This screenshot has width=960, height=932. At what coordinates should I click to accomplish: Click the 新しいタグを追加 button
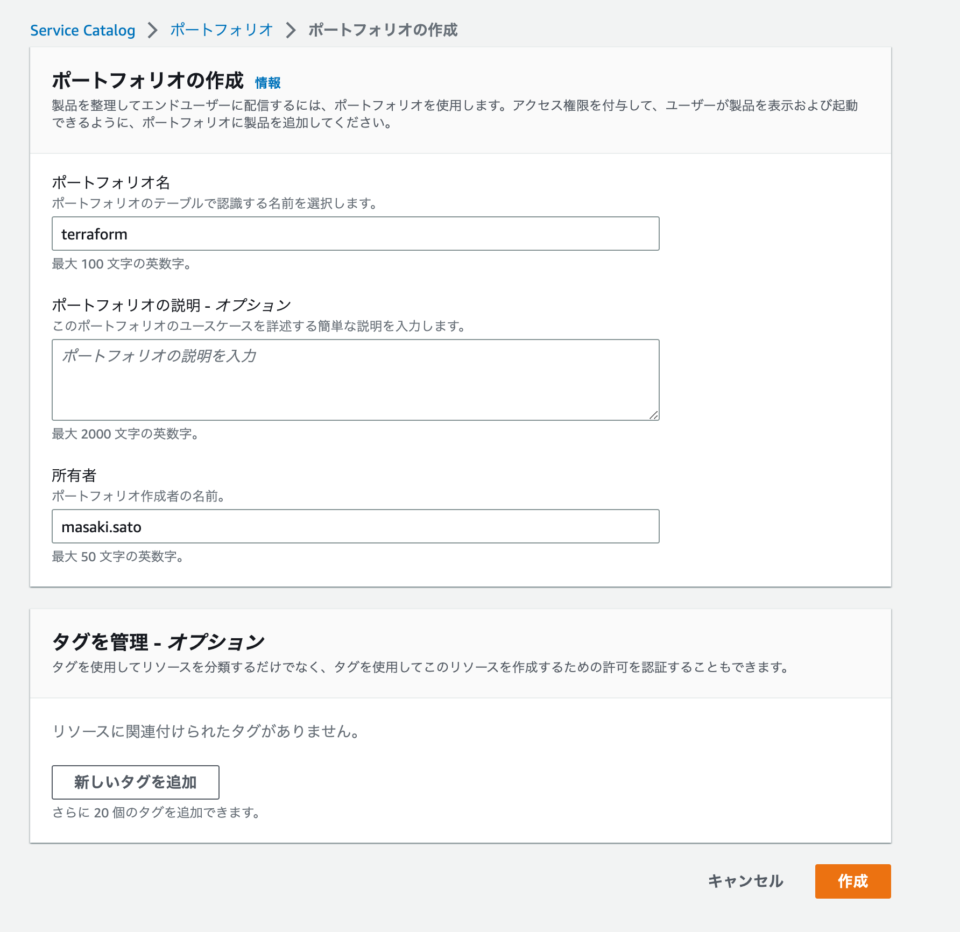point(135,782)
